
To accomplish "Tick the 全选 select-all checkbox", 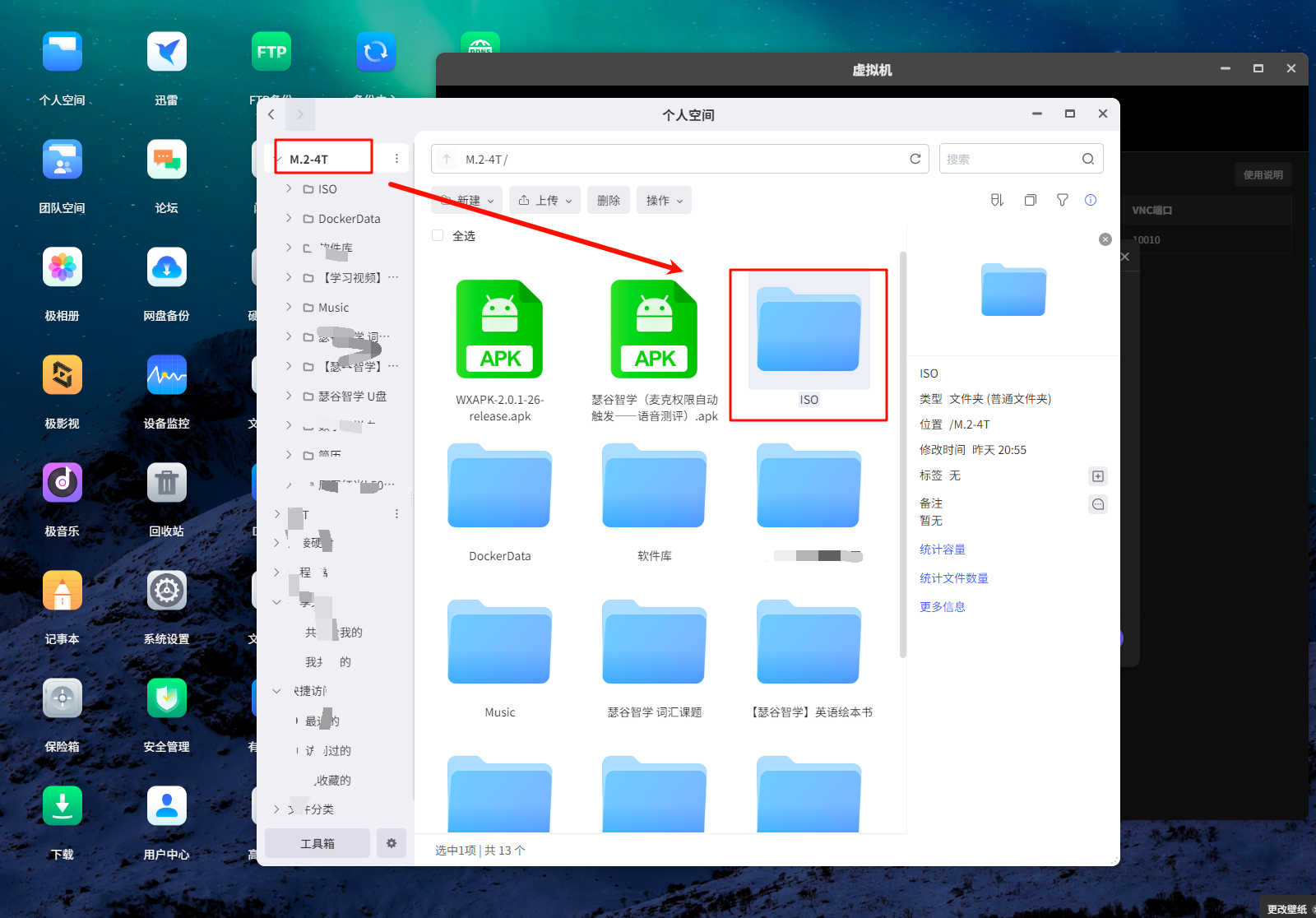I will (438, 236).
